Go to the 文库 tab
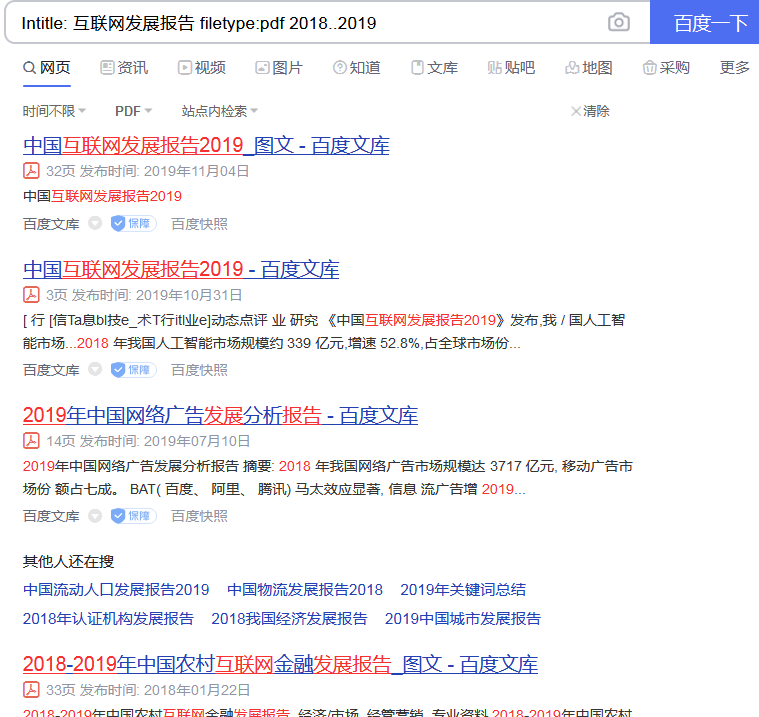The image size is (759, 717). coord(434,68)
